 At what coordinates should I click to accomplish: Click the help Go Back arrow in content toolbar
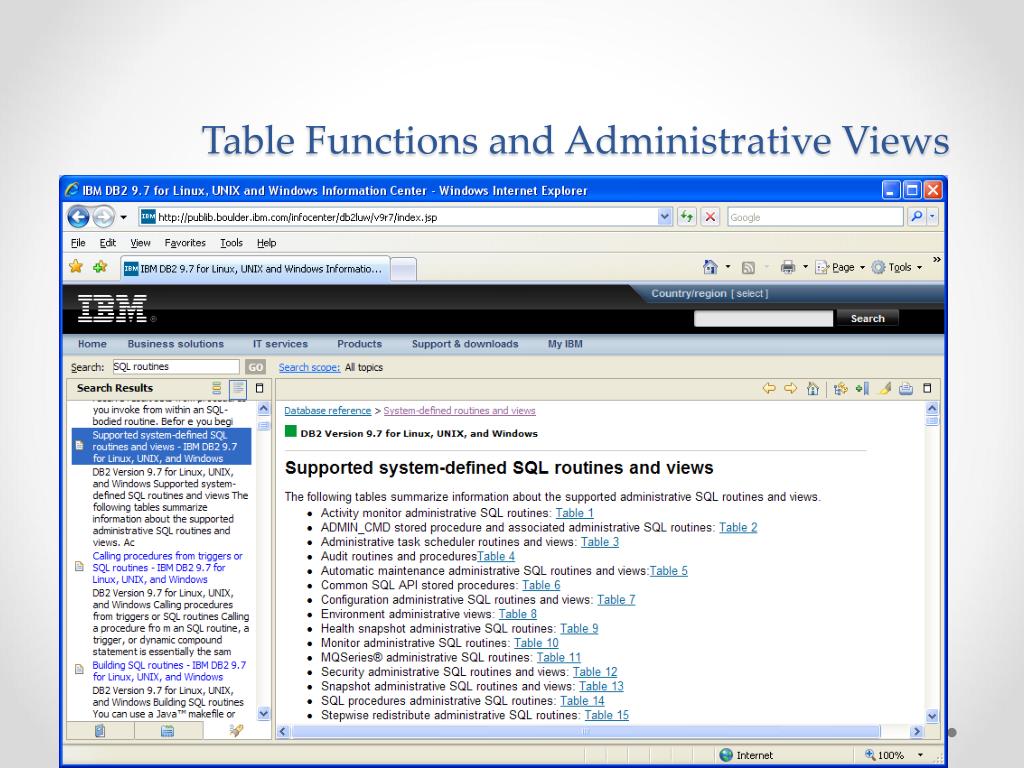tap(769, 389)
